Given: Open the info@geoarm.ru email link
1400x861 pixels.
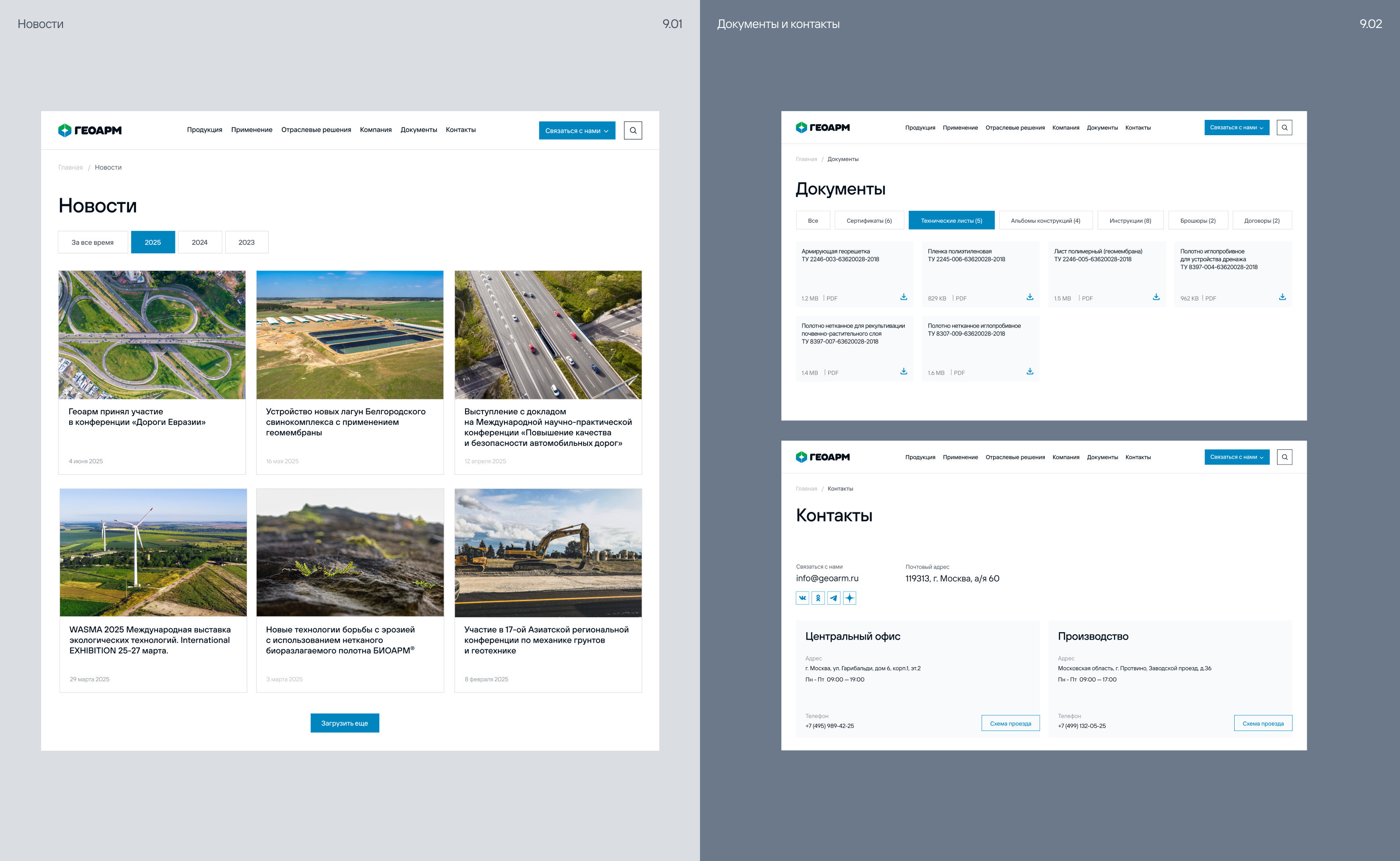Looking at the screenshot, I should pyautogui.click(x=827, y=578).
